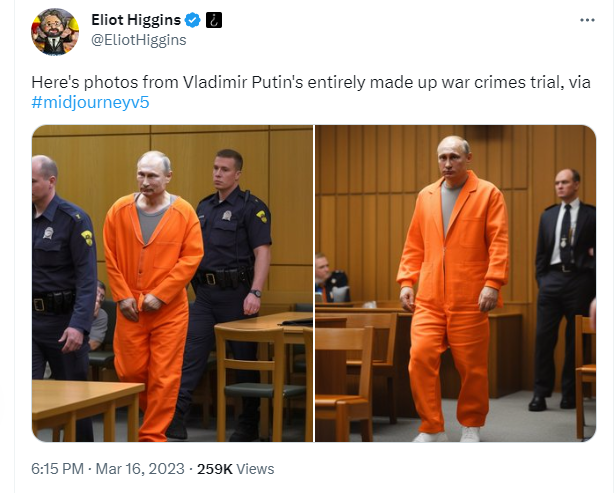Open Eliot Higgins' cartoon profile avatar

tap(55, 31)
